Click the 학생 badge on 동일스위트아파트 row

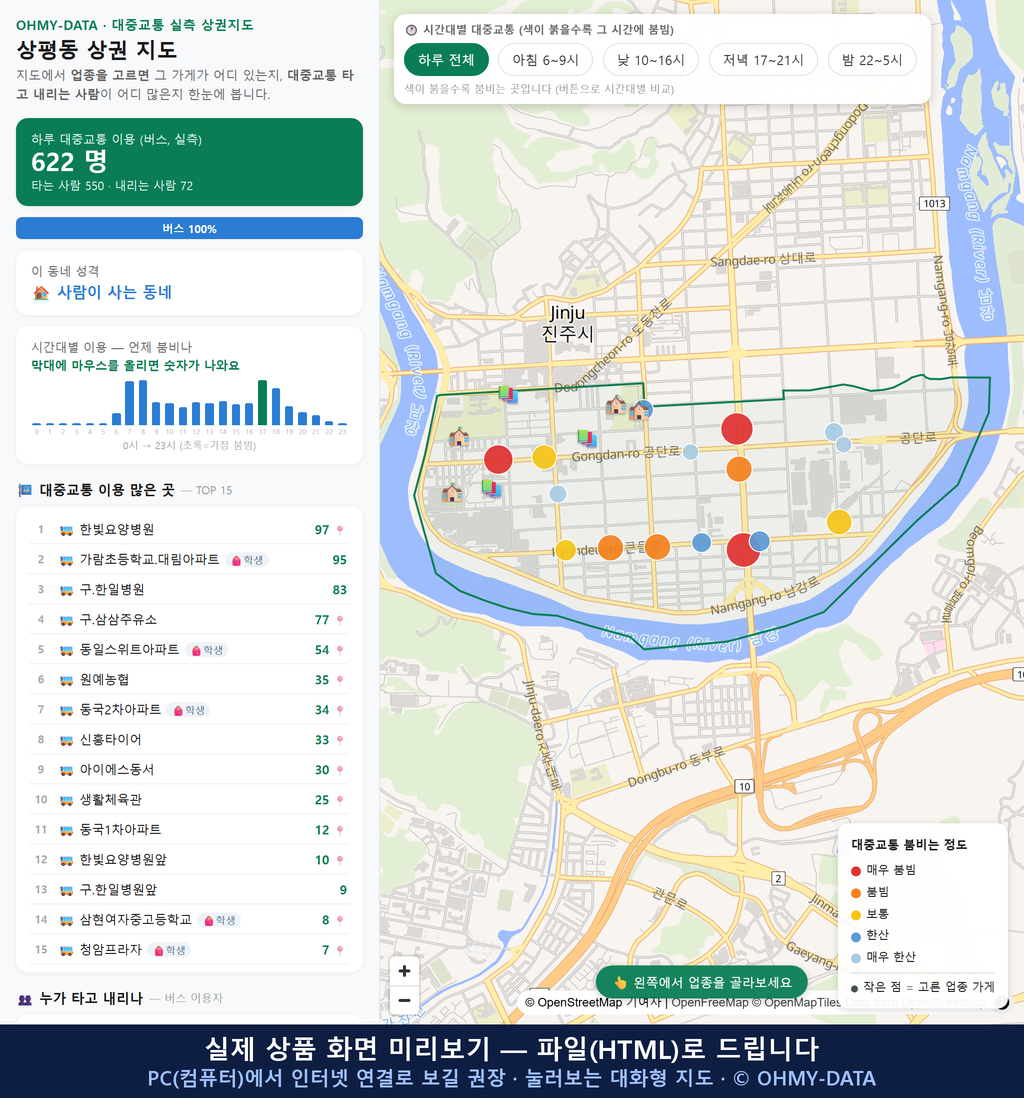207,650
